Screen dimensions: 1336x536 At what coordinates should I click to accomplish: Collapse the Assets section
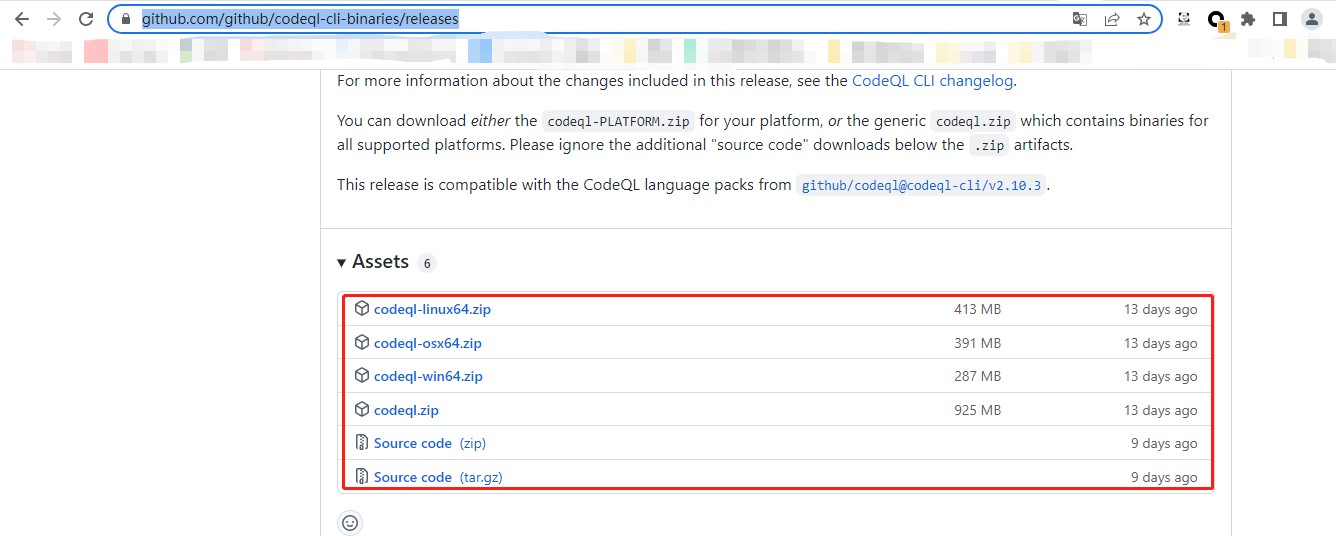[373, 262]
